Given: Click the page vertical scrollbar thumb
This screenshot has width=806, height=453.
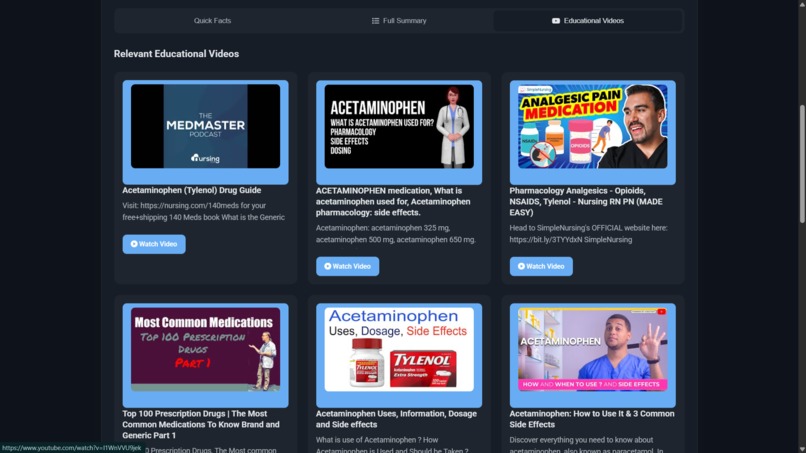Looking at the screenshot, I should tap(802, 164).
